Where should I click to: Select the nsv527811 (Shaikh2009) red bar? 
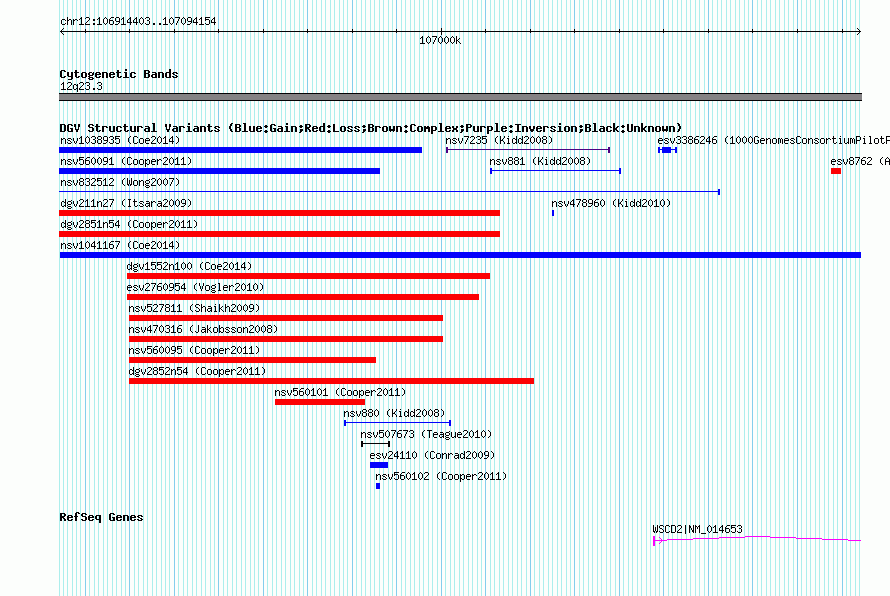pos(286,318)
